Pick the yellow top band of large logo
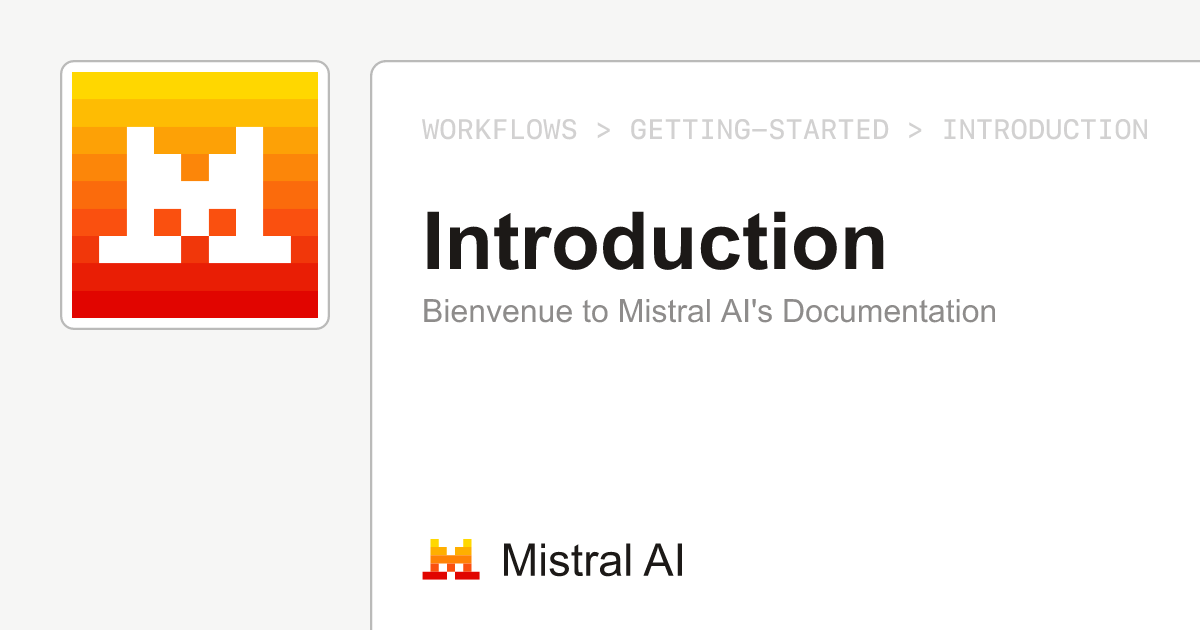Image resolution: width=1200 pixels, height=630 pixels. [195, 85]
